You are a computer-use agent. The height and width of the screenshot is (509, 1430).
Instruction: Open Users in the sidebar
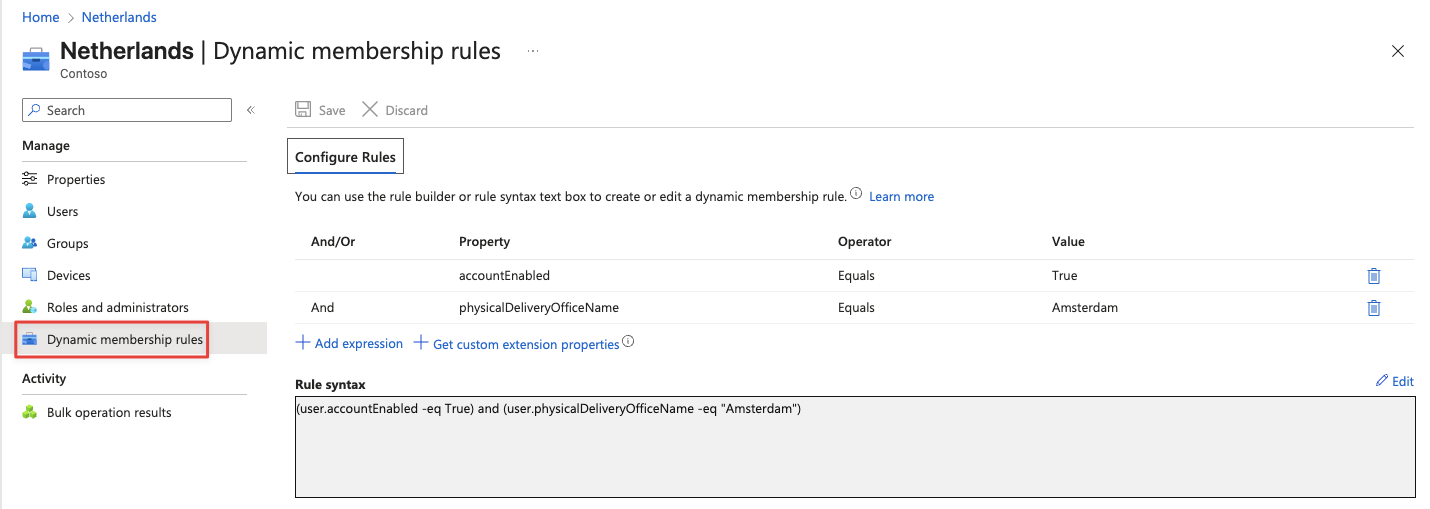coord(62,212)
